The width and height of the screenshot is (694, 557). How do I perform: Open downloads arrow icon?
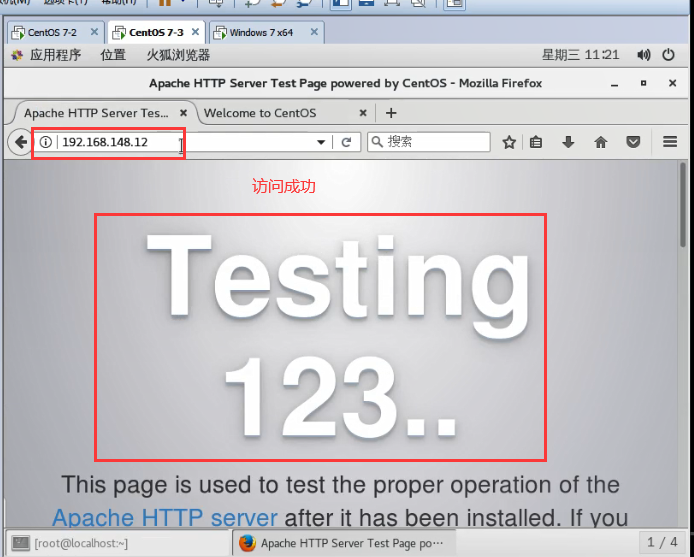[x=568, y=142]
